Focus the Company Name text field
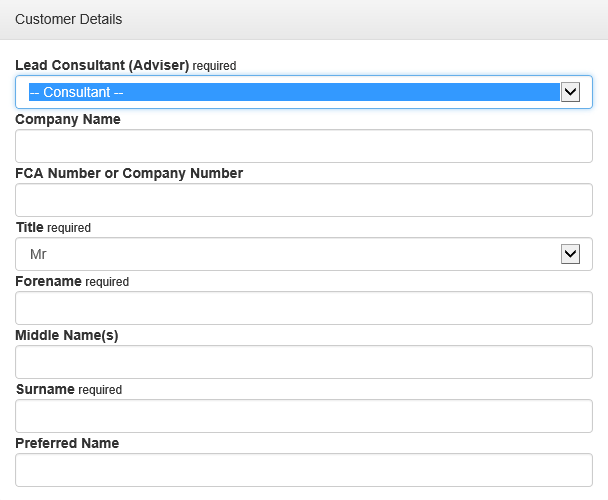The height and width of the screenshot is (500, 608). click(x=303, y=146)
